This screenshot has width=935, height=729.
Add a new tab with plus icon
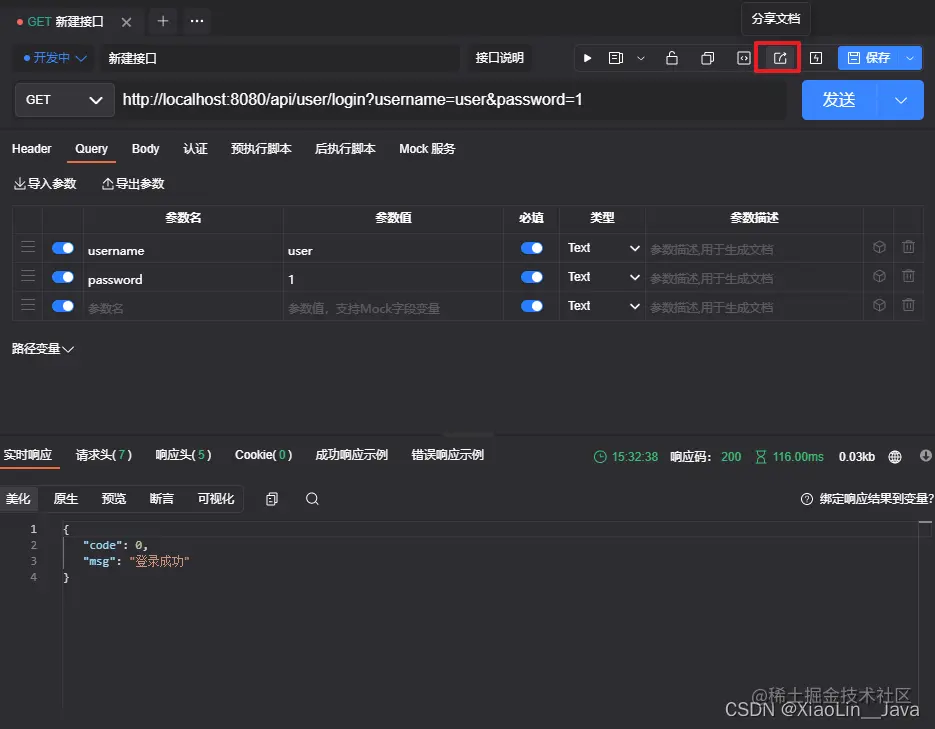tap(163, 21)
